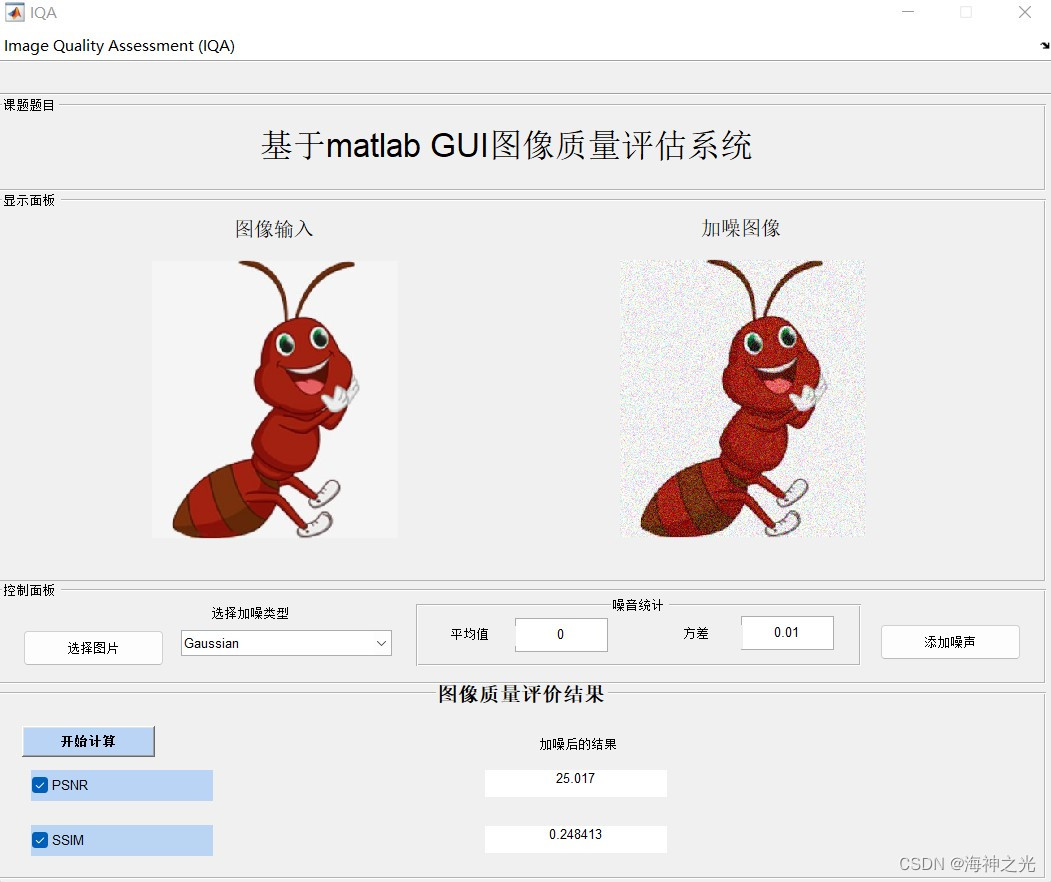
Task: Uncheck the SSIM checkbox
Action: tap(39, 840)
